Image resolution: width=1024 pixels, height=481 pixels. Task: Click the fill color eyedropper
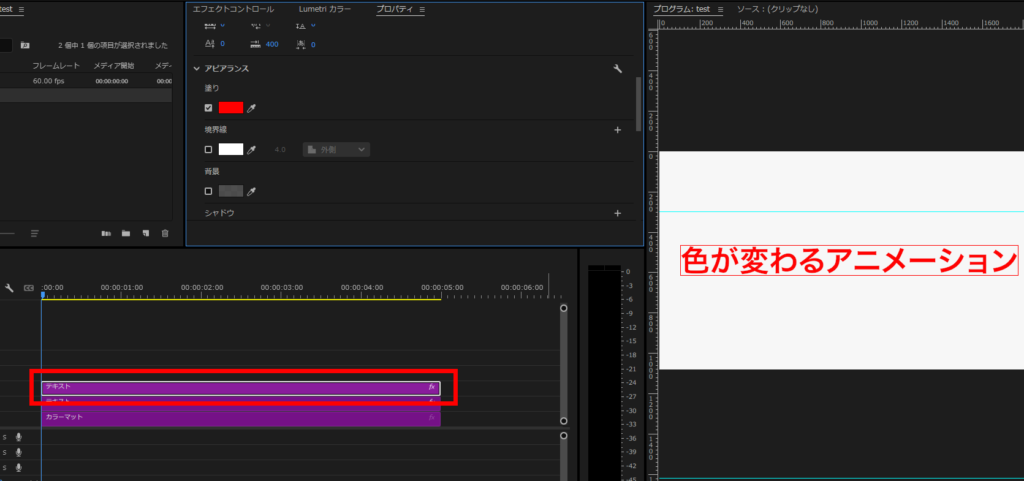coord(252,108)
